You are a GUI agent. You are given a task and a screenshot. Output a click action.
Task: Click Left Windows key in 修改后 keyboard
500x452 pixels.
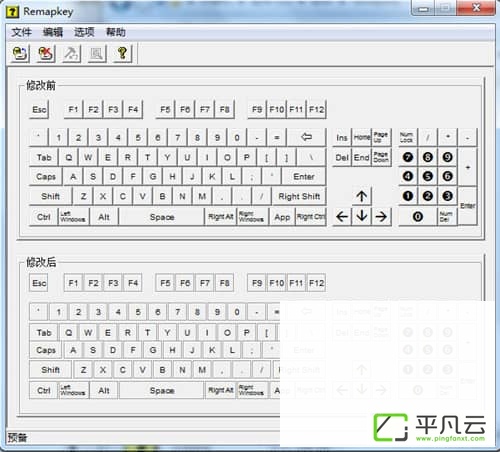[x=73, y=390]
